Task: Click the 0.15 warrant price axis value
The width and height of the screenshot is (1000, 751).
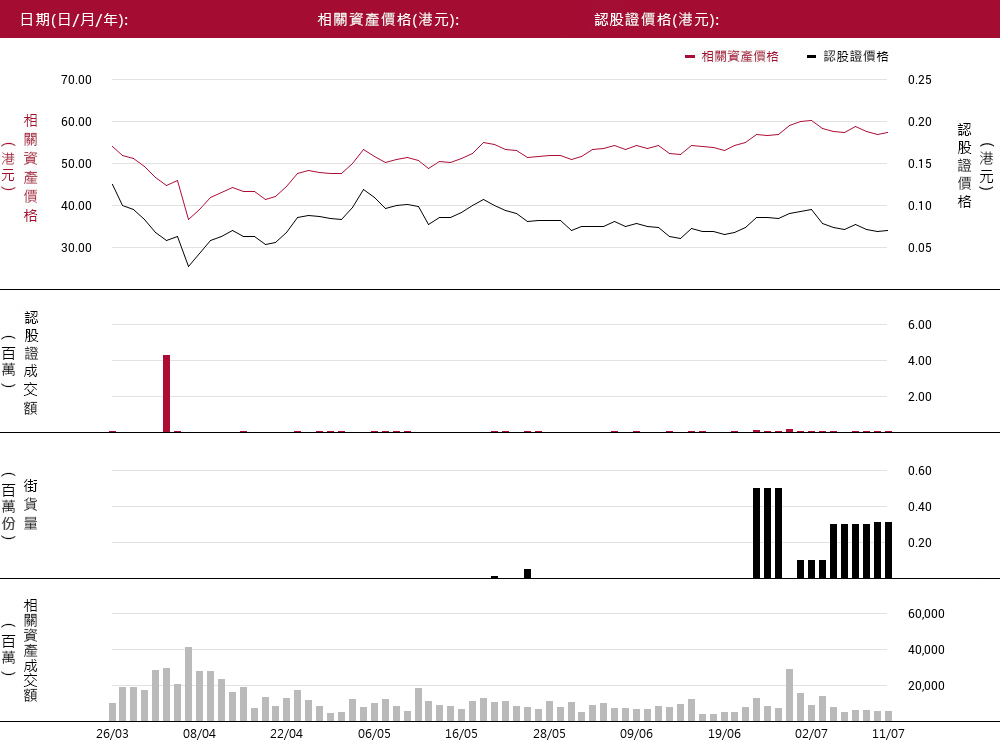Action: click(x=920, y=164)
